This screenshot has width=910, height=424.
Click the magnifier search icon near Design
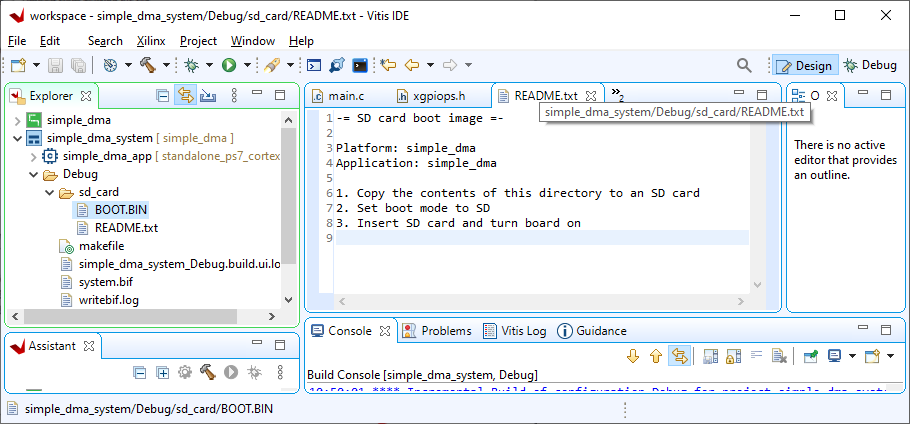[x=744, y=66]
